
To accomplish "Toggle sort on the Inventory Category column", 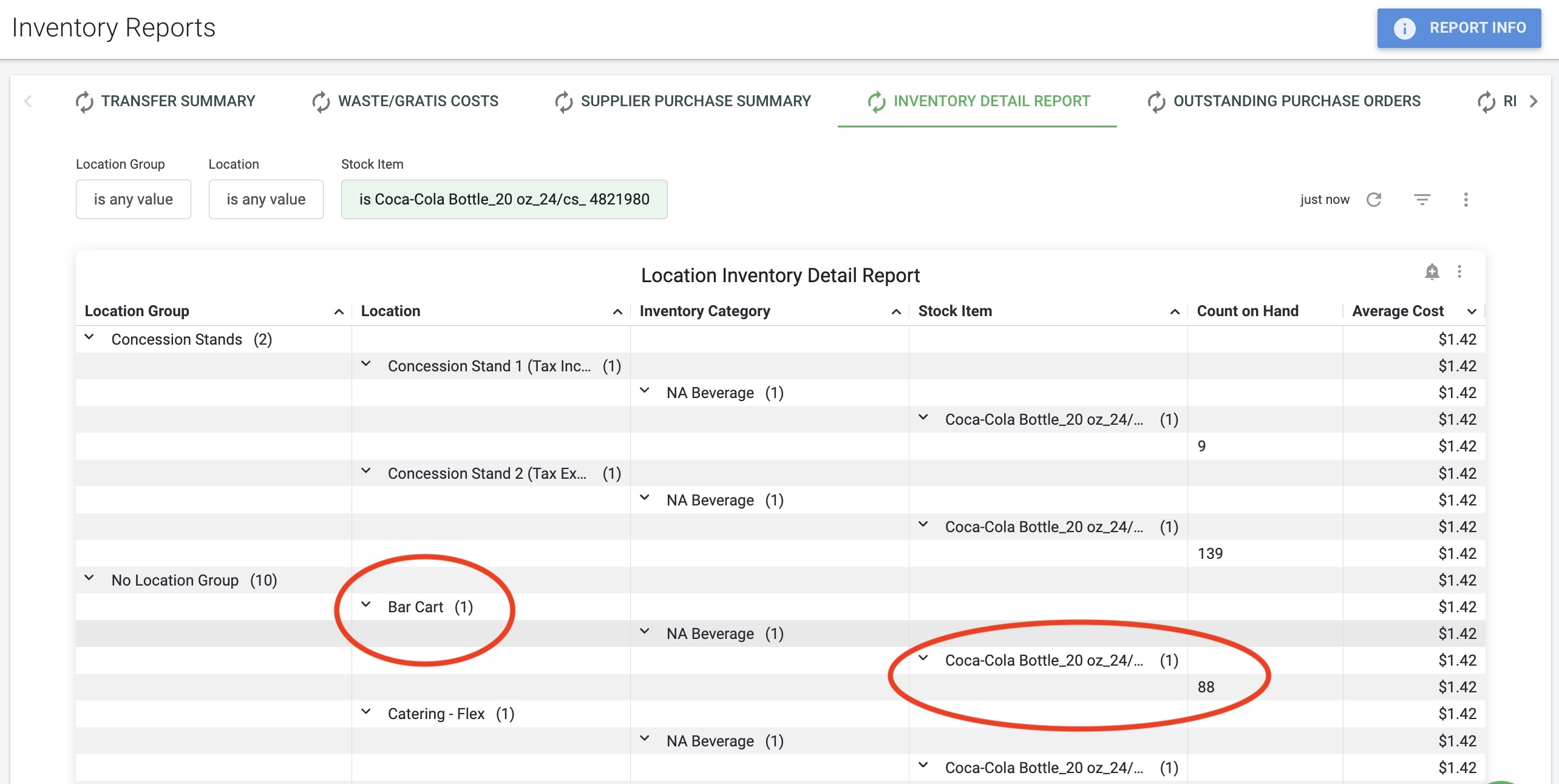I will point(897,311).
